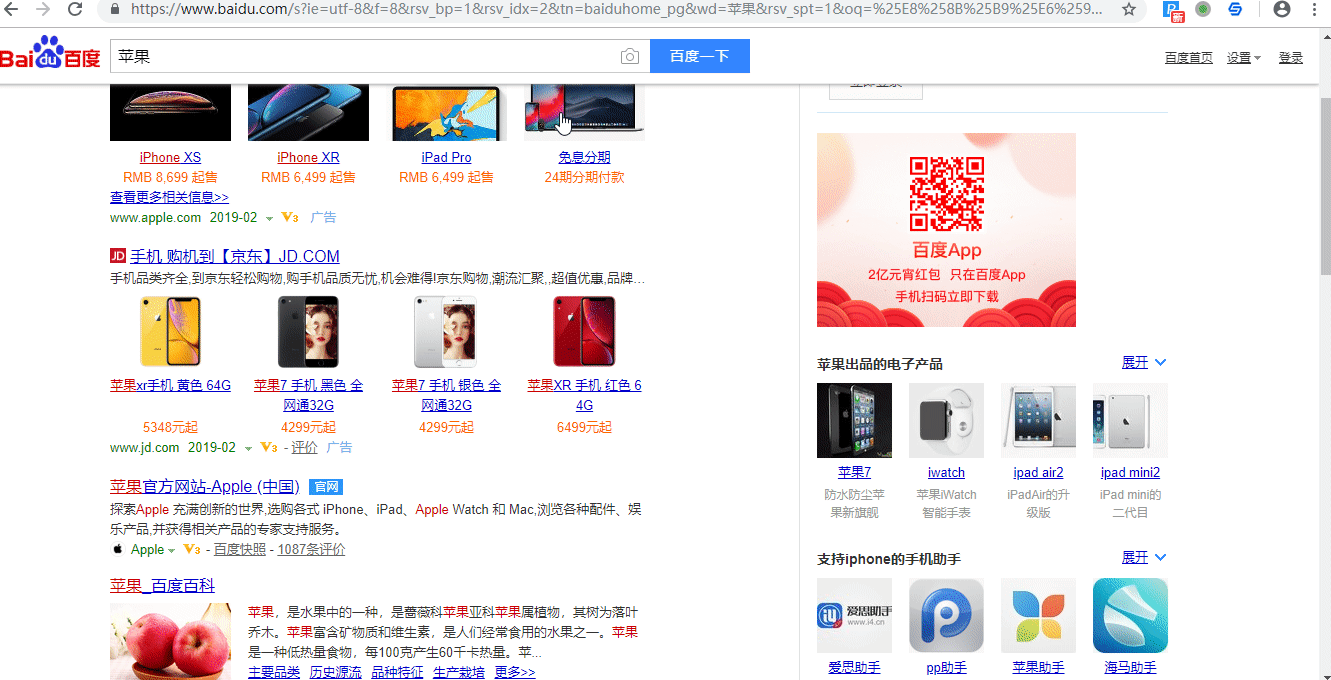Open the ipad mini2 sidebar link
Screen dimensions: 1331x680
point(1130,472)
